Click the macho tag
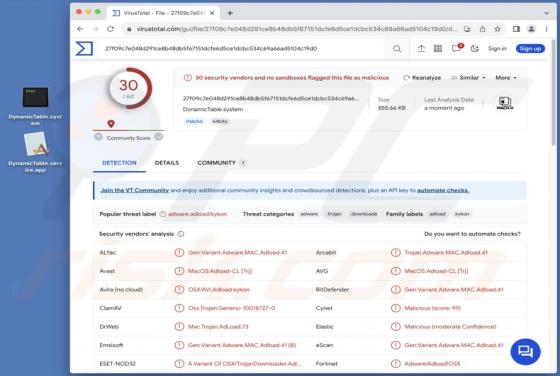 tap(194, 121)
